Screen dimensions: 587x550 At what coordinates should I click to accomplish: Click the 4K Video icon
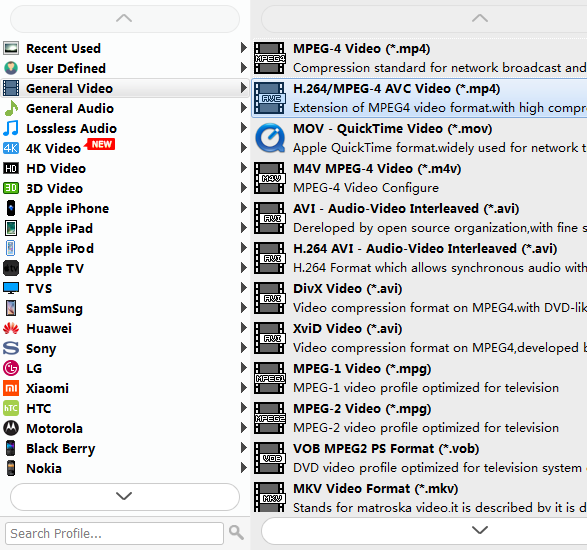pyautogui.click(x=11, y=148)
